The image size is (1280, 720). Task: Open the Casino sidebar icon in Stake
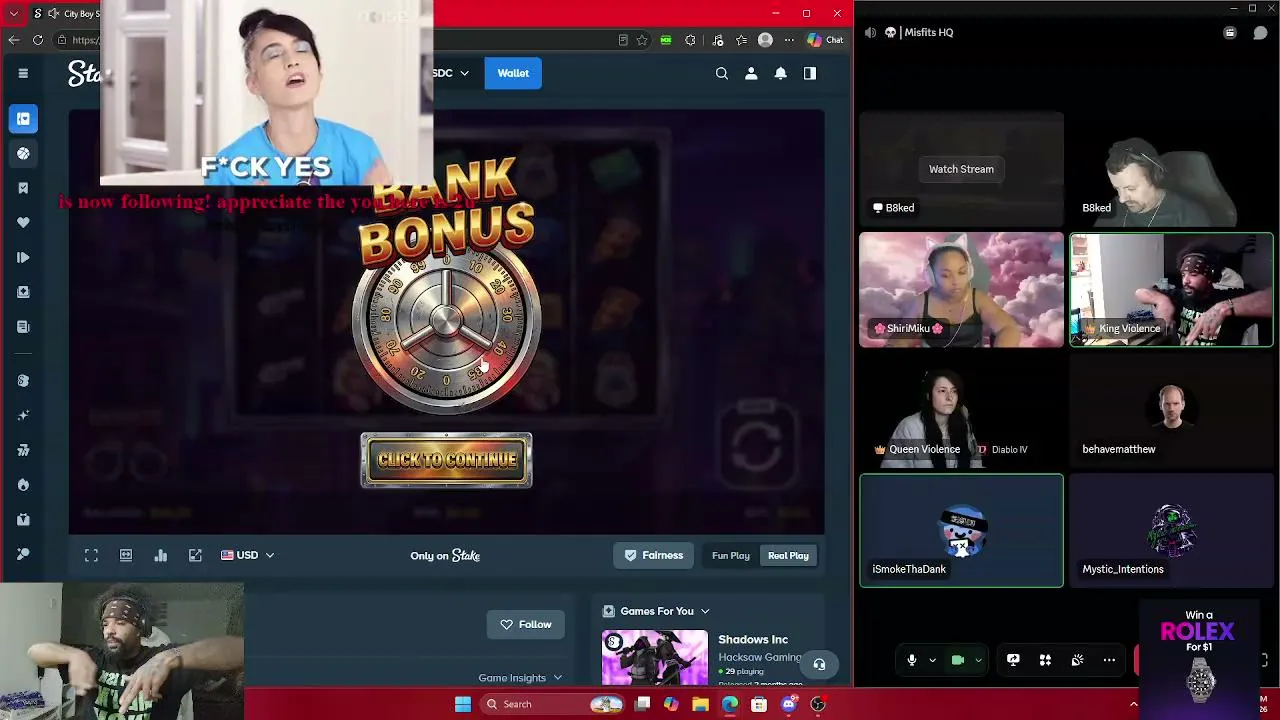tap(23, 119)
